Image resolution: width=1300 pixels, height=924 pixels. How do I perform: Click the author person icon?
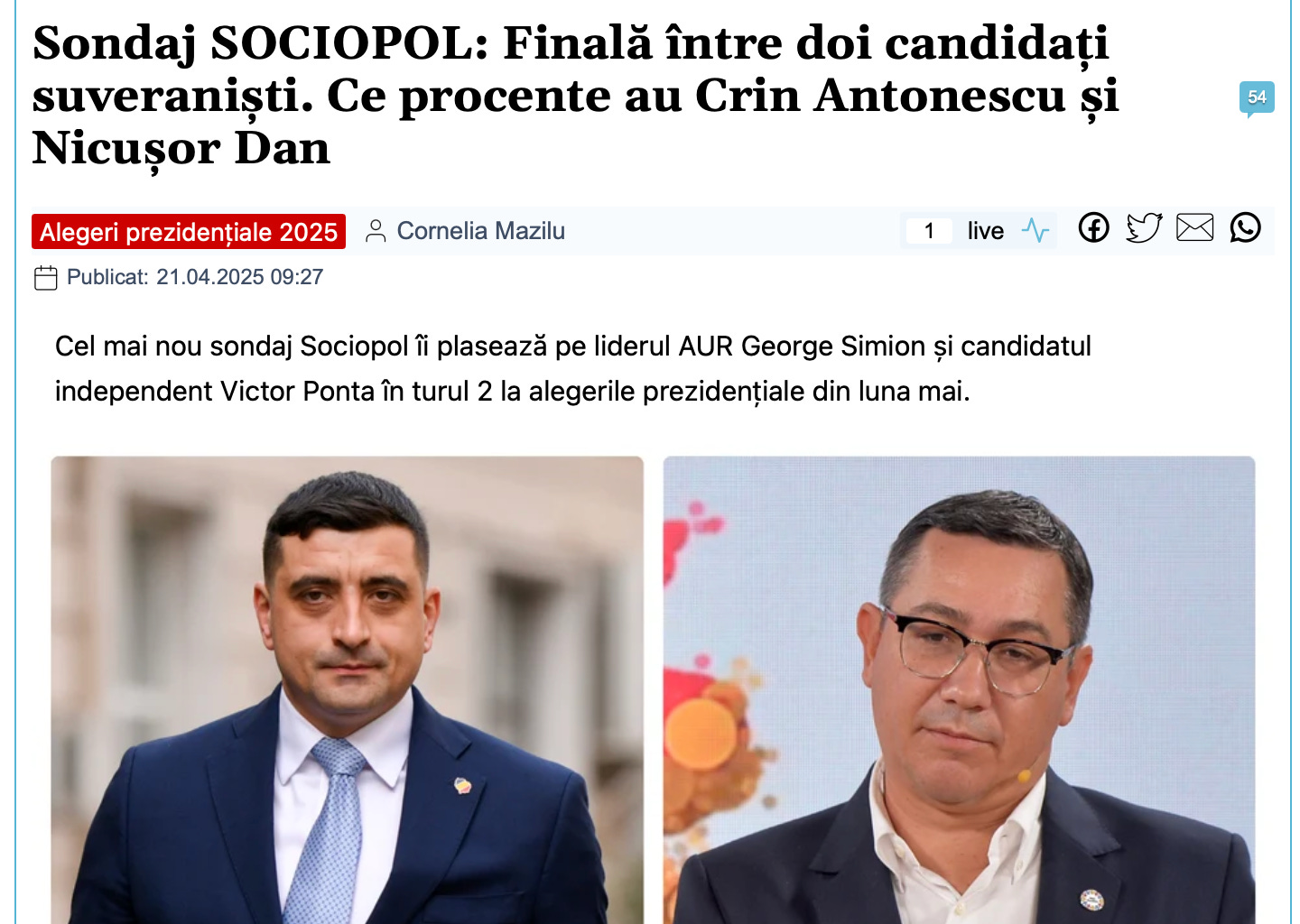click(x=376, y=231)
